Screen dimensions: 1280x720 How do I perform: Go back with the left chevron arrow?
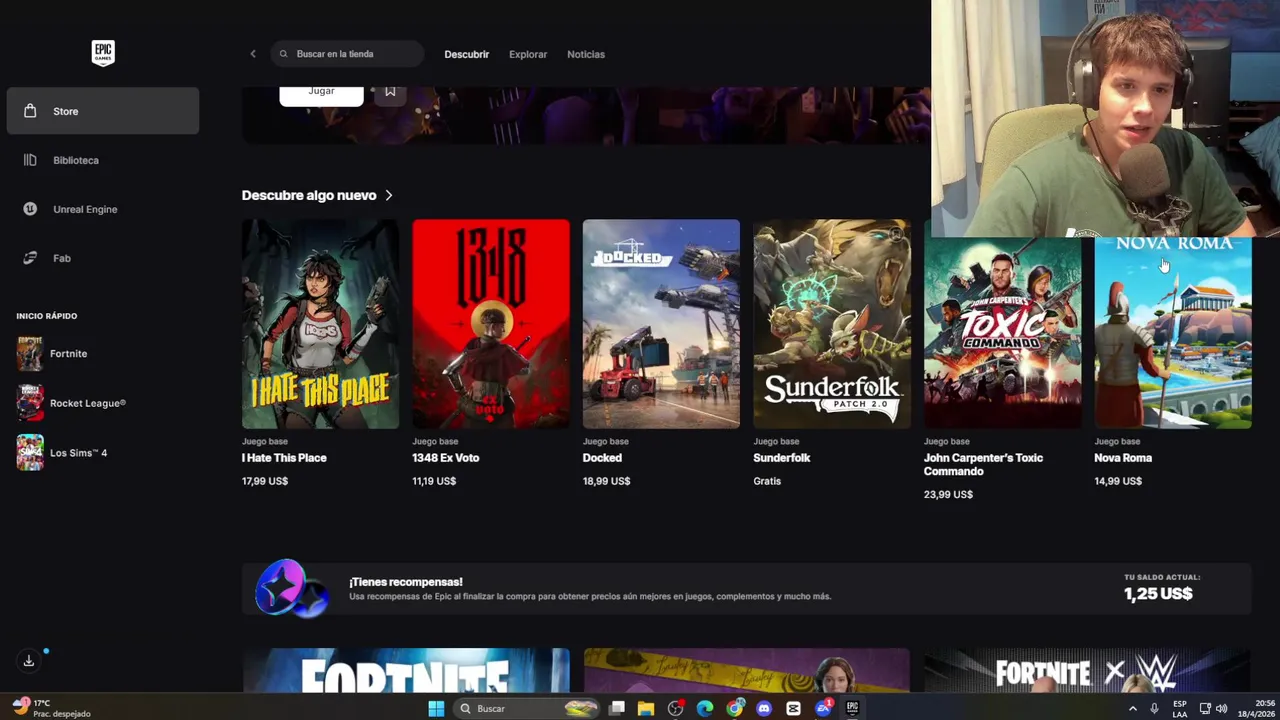tap(253, 54)
